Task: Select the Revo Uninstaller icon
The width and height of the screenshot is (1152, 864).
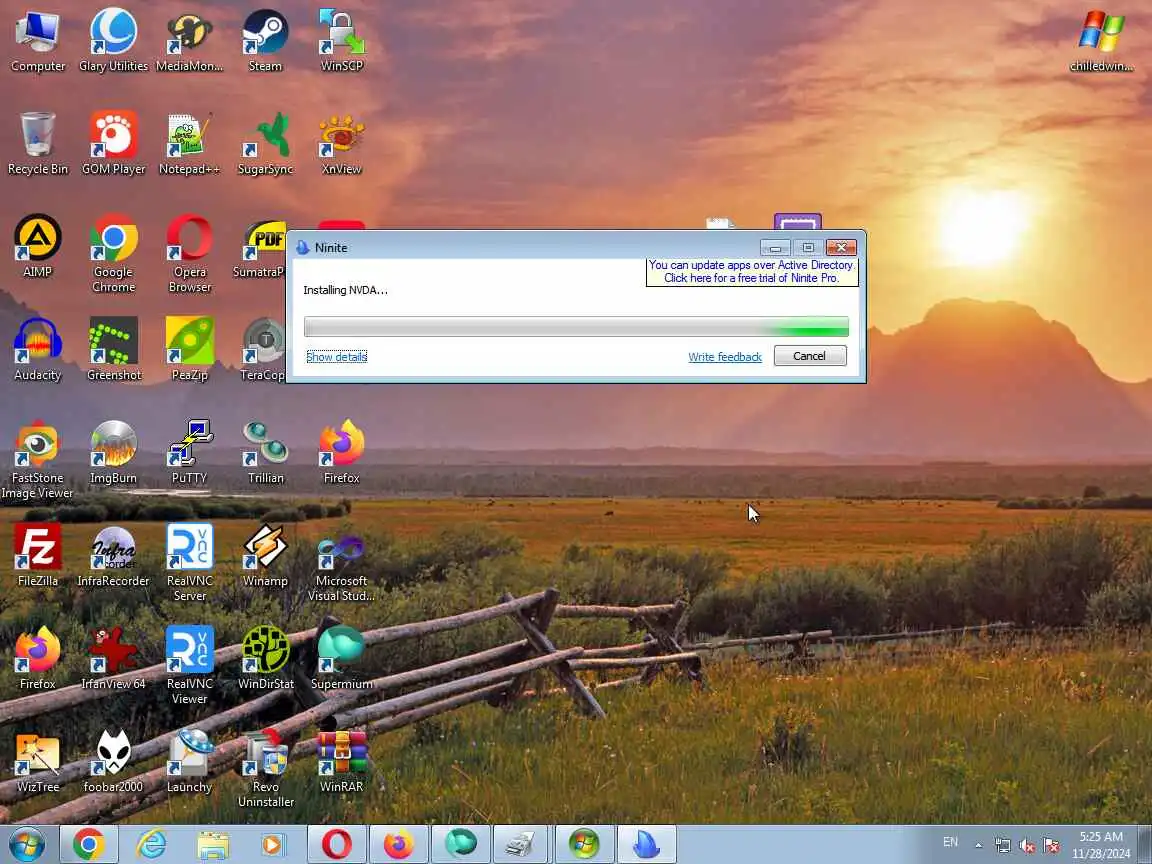Action: pyautogui.click(x=265, y=768)
